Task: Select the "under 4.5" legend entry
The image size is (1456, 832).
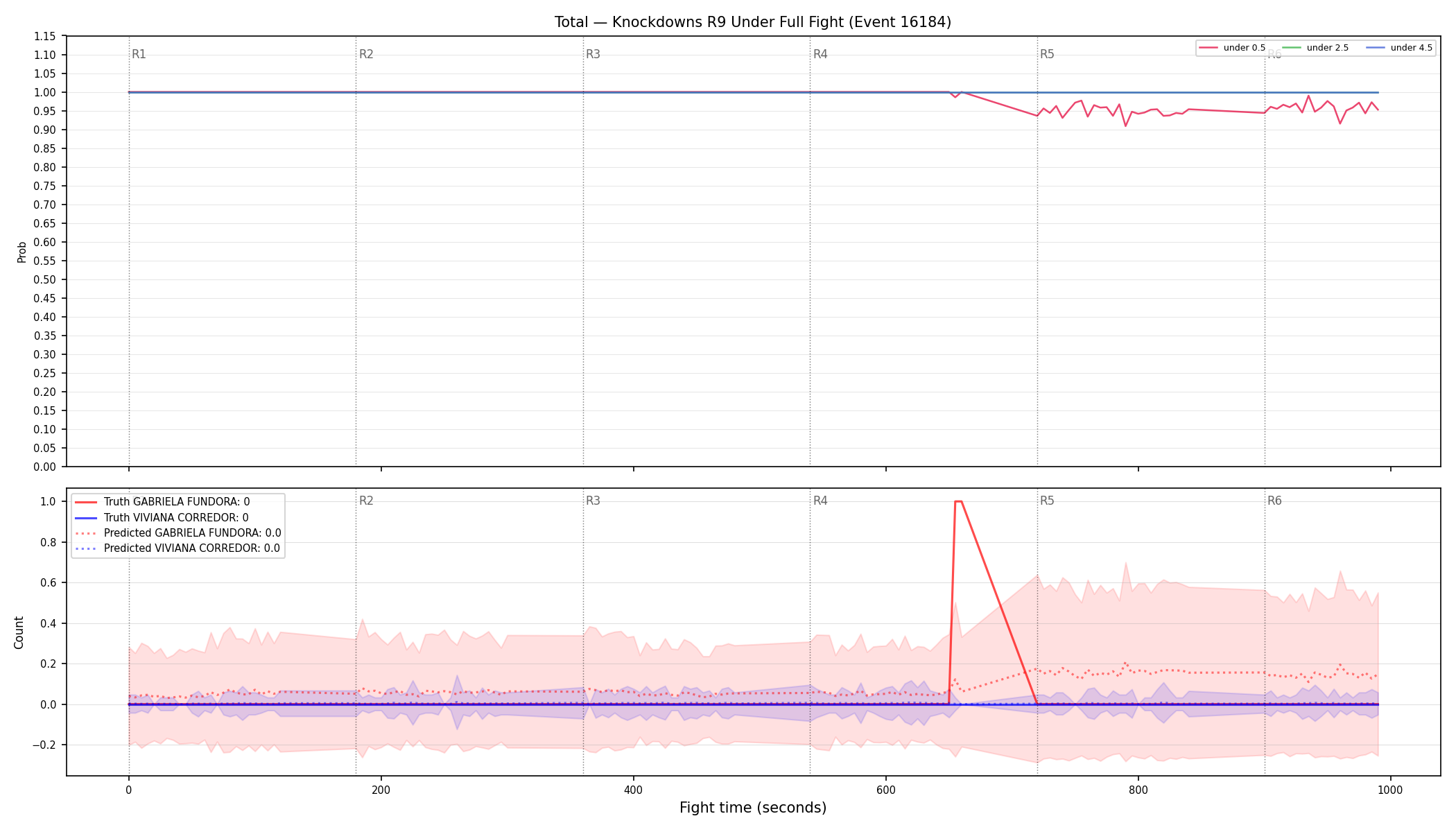Action: click(1399, 48)
